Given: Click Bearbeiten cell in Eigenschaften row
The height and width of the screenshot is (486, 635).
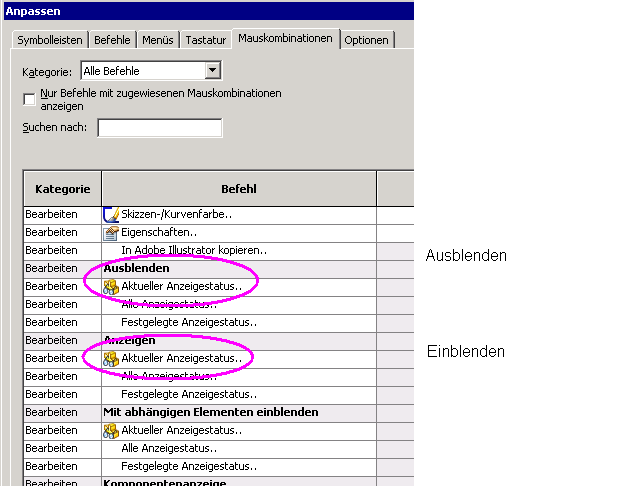Looking at the screenshot, I should pos(62,233).
